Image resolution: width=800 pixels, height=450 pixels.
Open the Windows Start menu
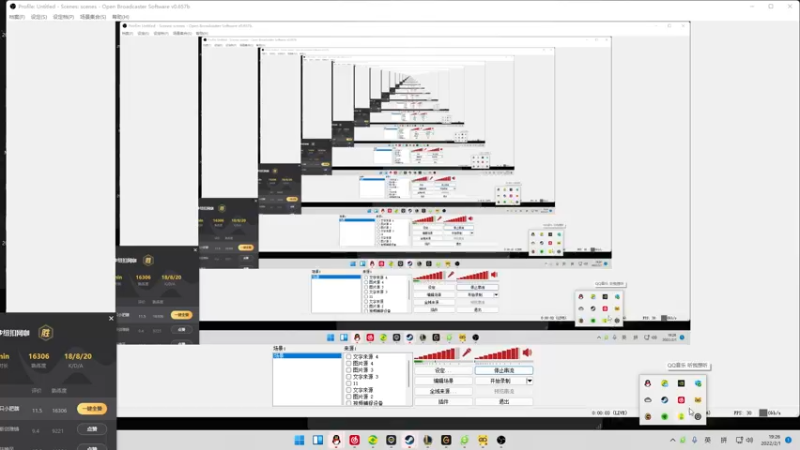pyautogui.click(x=299, y=440)
